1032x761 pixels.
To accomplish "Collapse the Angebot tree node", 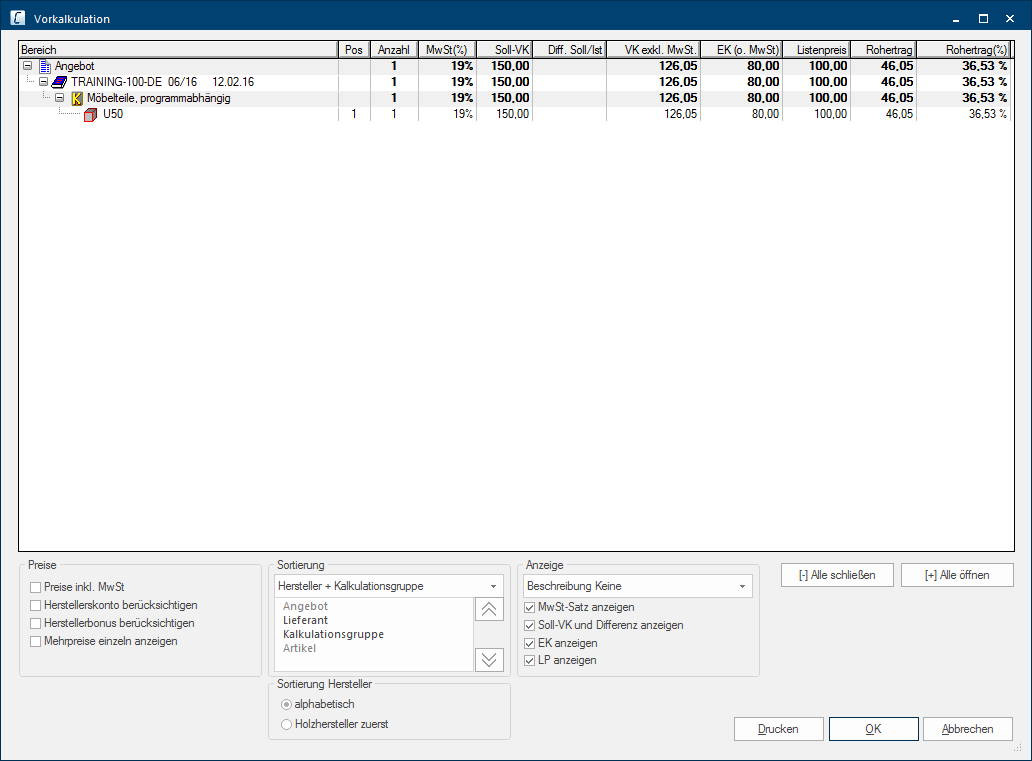I will [28, 66].
